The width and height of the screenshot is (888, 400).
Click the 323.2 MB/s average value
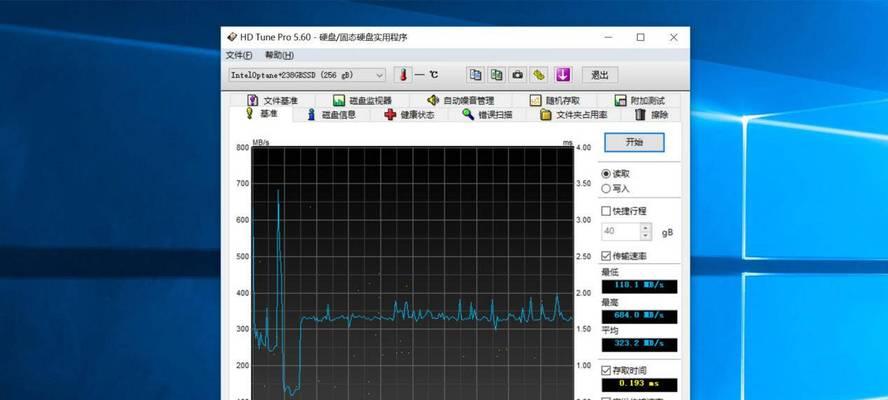[639, 344]
